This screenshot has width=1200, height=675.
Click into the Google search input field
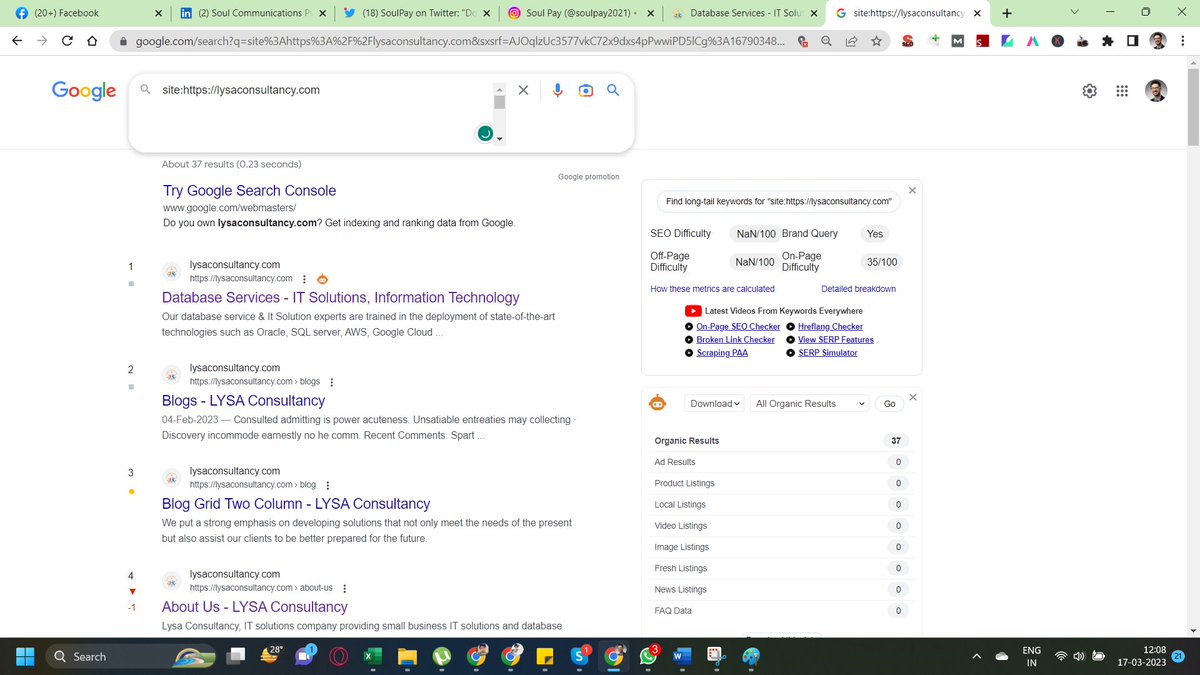click(325, 90)
